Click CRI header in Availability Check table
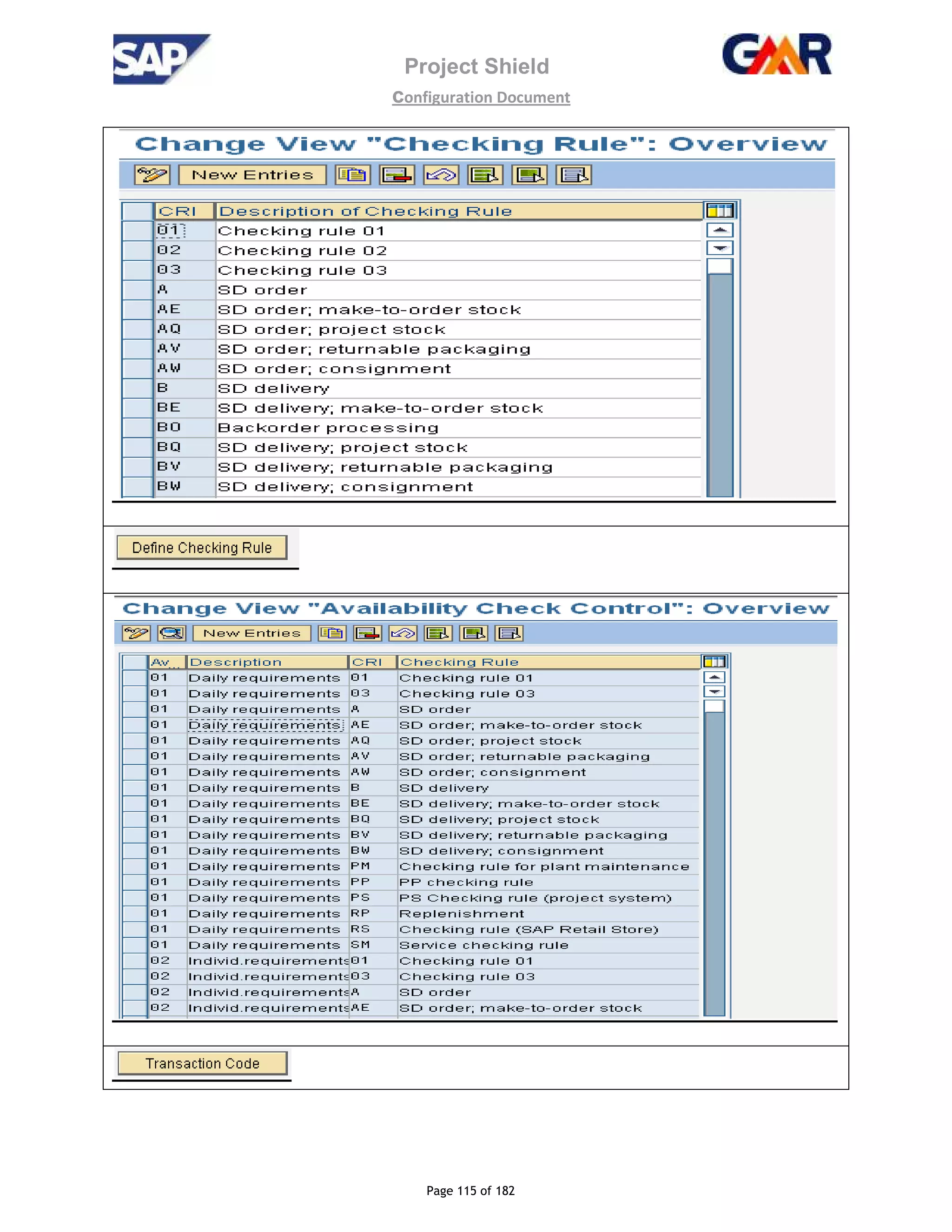The width and height of the screenshot is (952, 1232). 373,662
